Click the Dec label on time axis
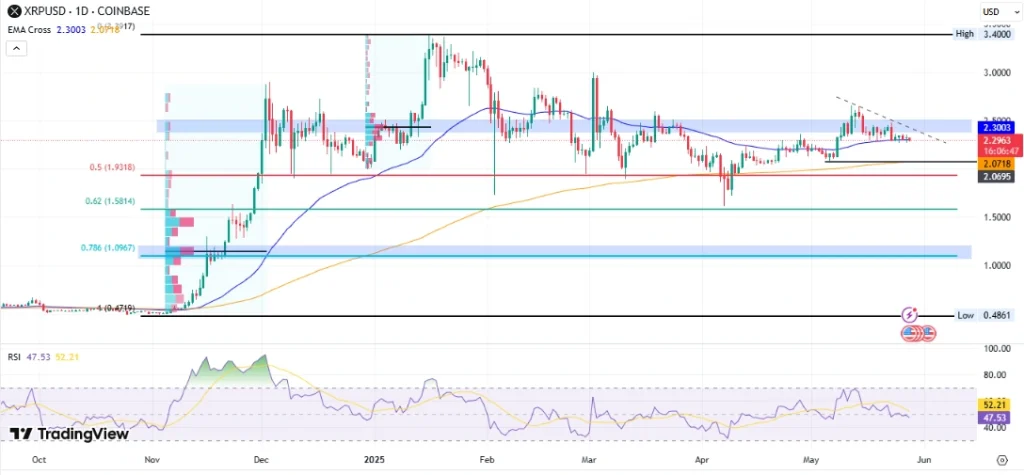 pyautogui.click(x=260, y=460)
